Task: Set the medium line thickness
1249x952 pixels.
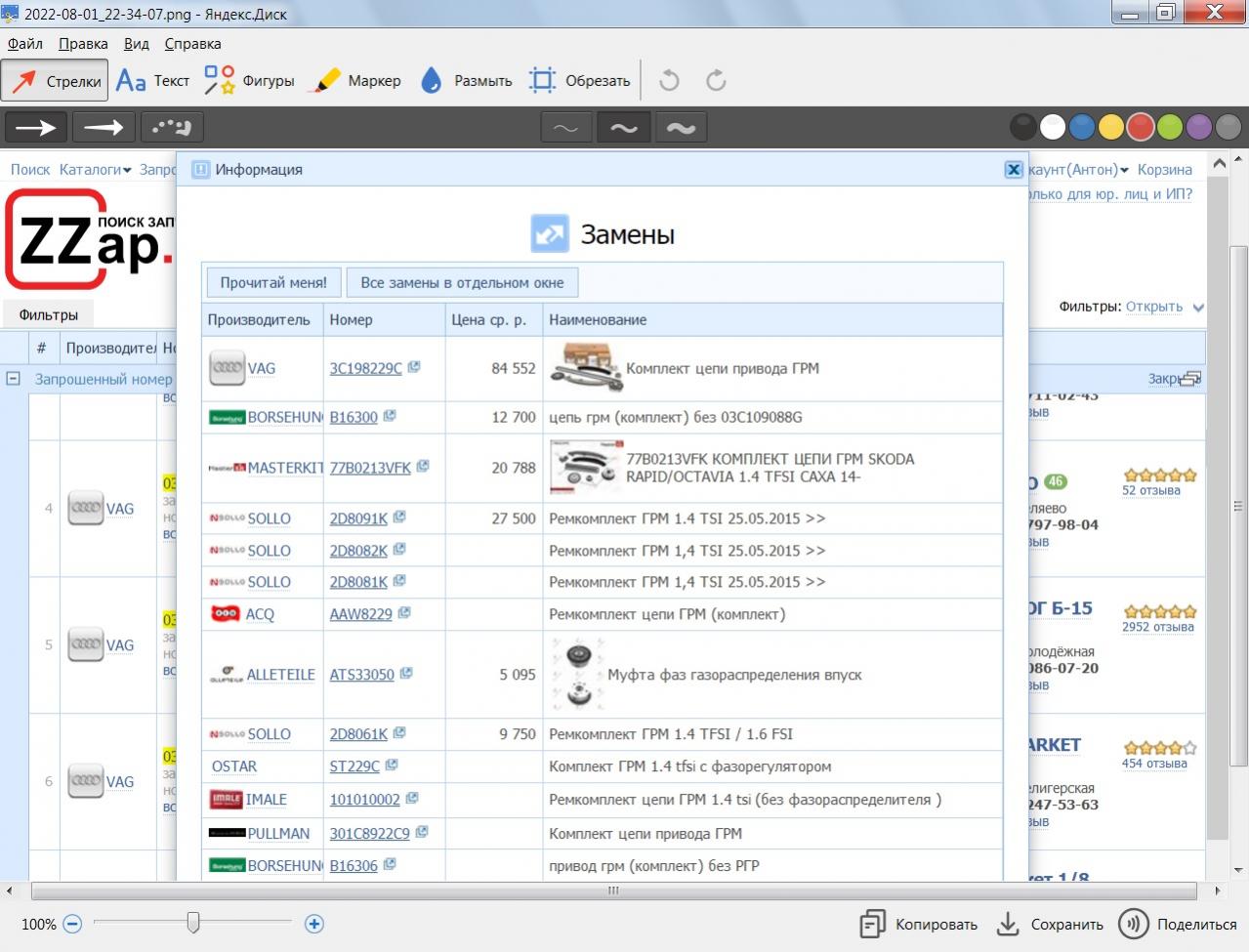Action: (623, 128)
